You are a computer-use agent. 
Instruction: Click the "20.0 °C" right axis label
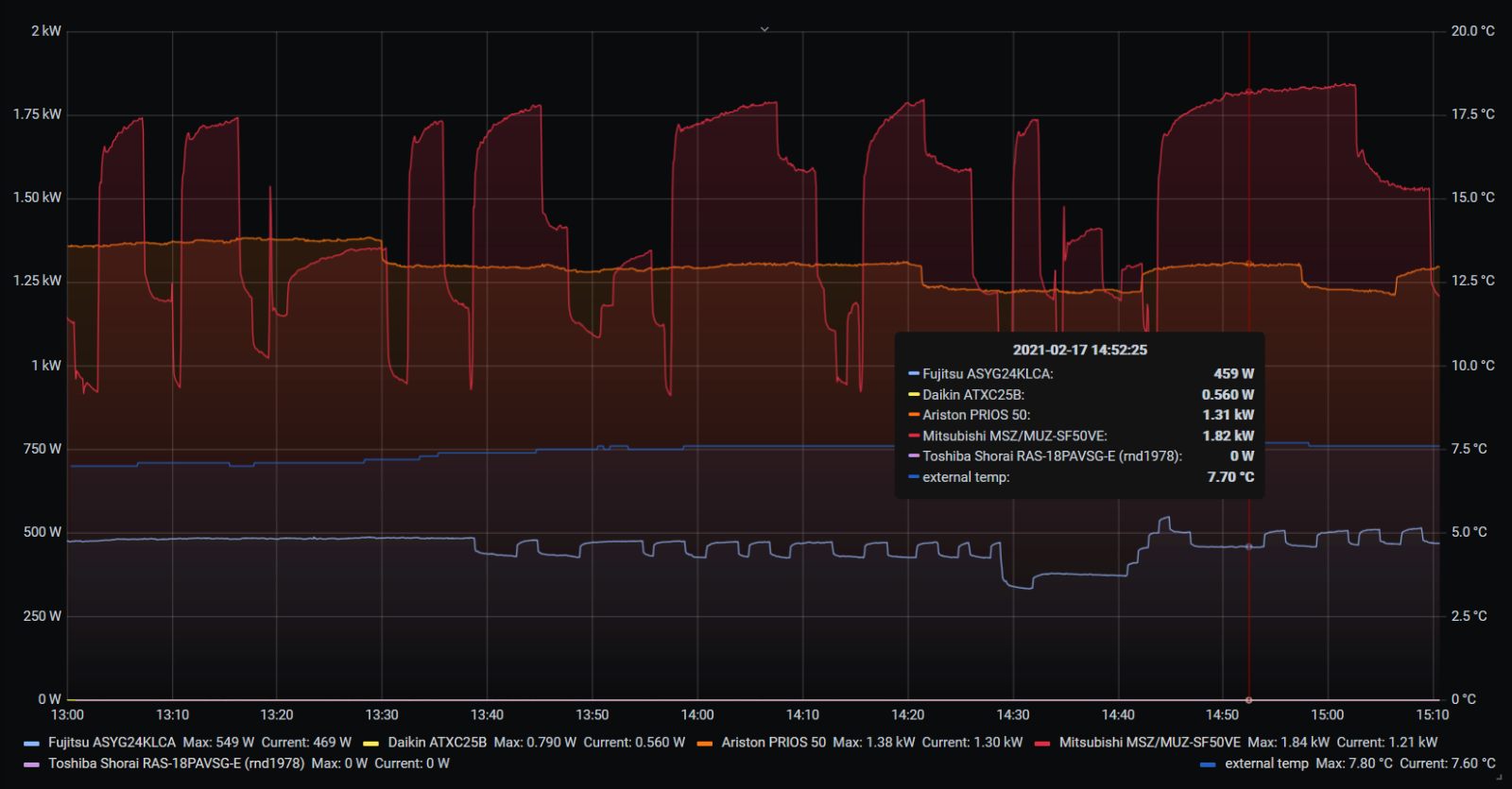(1473, 31)
